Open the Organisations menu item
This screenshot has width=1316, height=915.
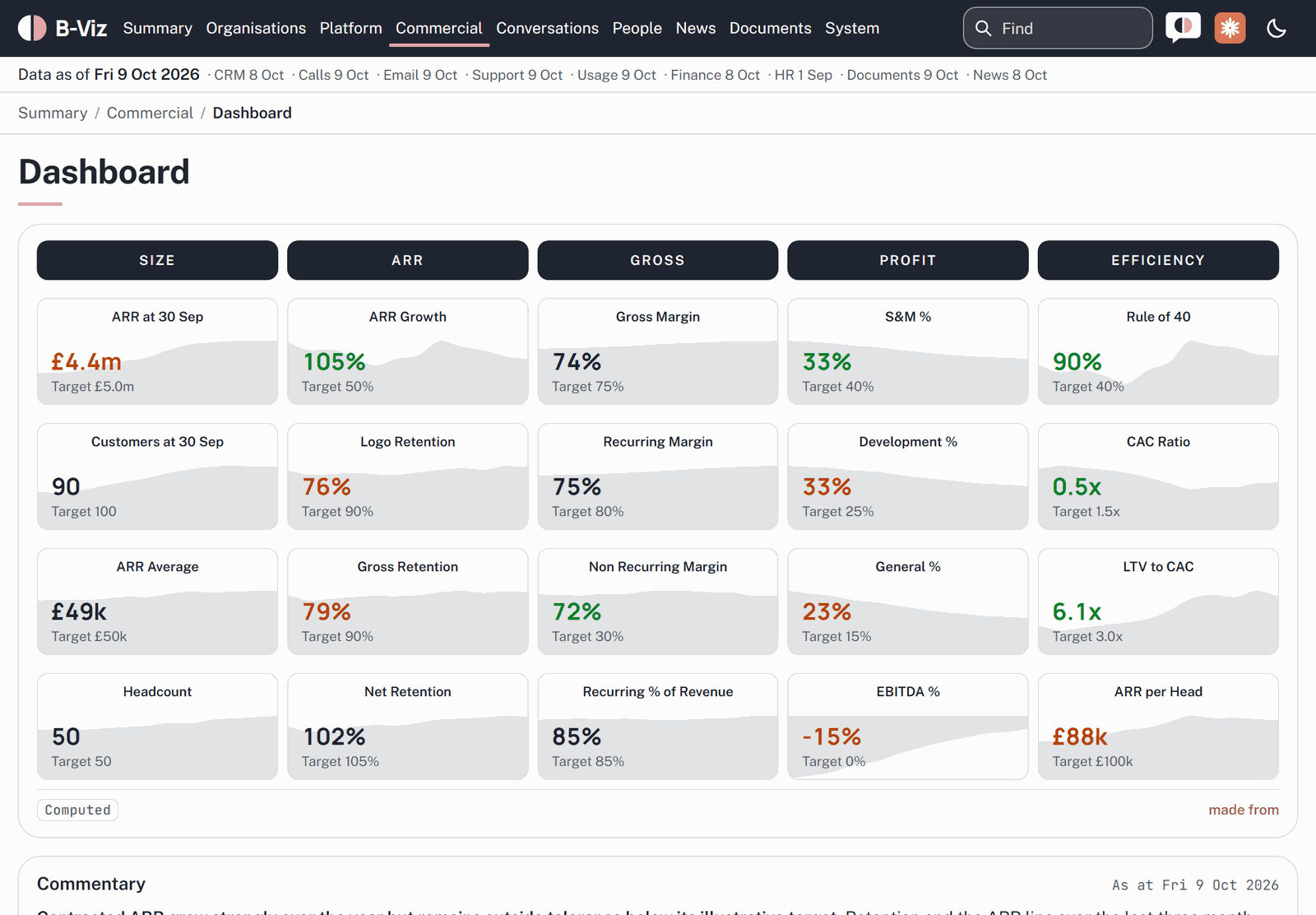[256, 28]
